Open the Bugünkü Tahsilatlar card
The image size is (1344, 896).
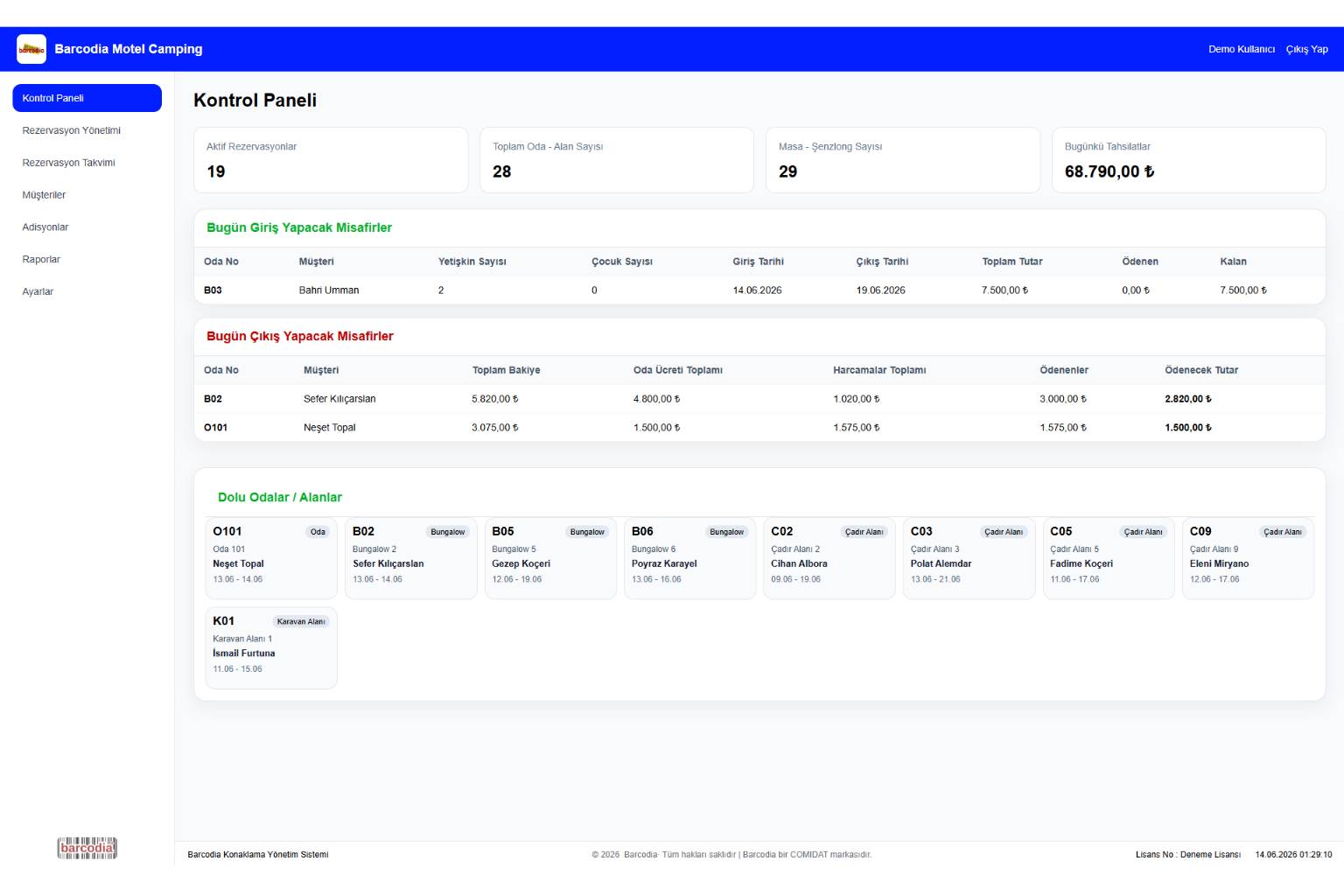(1189, 160)
